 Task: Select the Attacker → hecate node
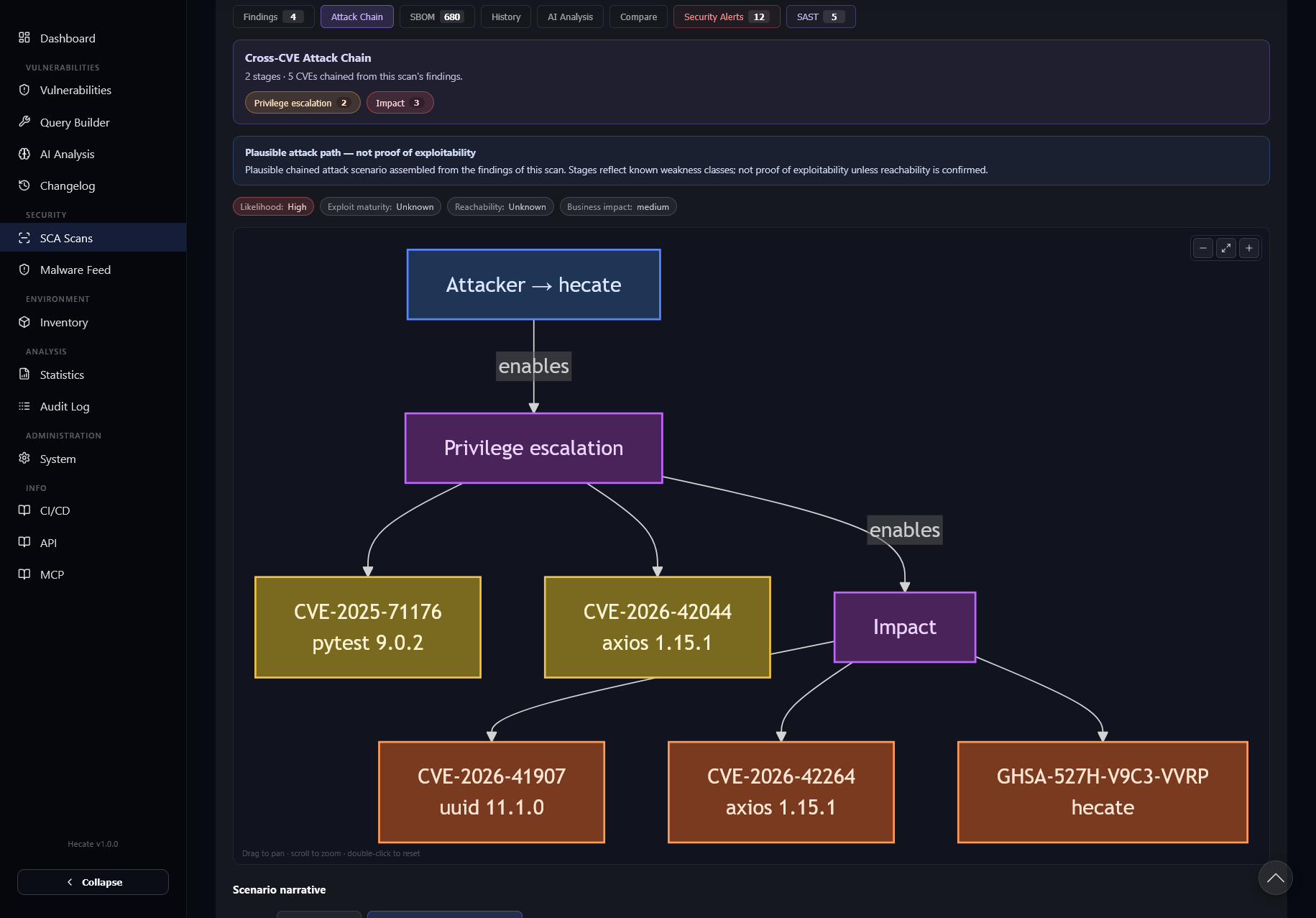click(533, 285)
